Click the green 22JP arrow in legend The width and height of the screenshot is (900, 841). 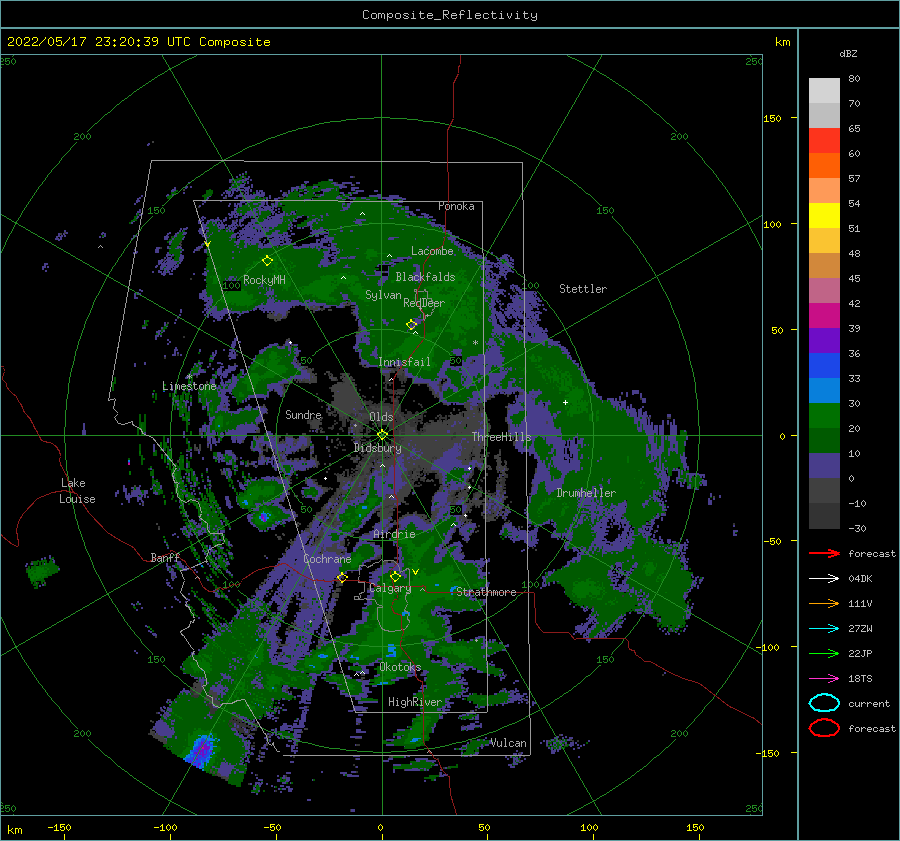(x=824, y=653)
